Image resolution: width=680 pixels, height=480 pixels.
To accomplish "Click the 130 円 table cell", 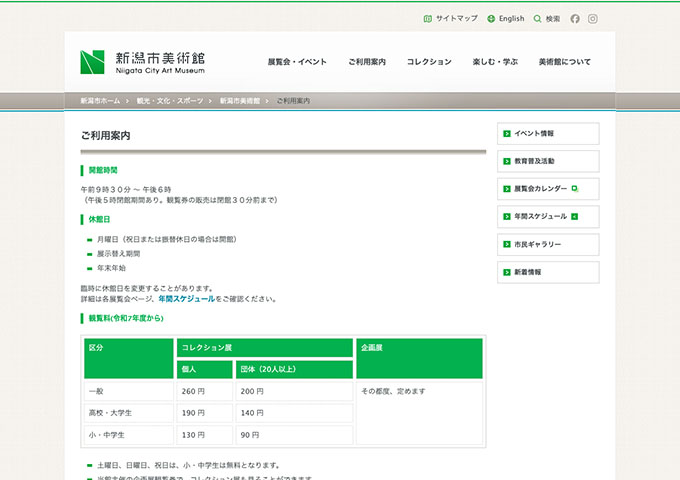I will tap(204, 435).
